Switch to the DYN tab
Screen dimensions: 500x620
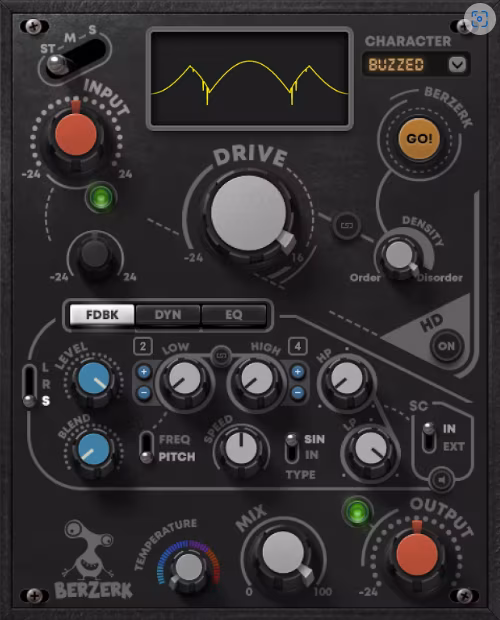pos(168,315)
